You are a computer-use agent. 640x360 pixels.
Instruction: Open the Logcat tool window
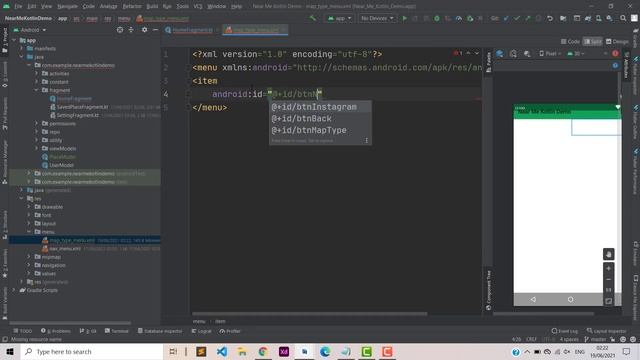coord(202,331)
